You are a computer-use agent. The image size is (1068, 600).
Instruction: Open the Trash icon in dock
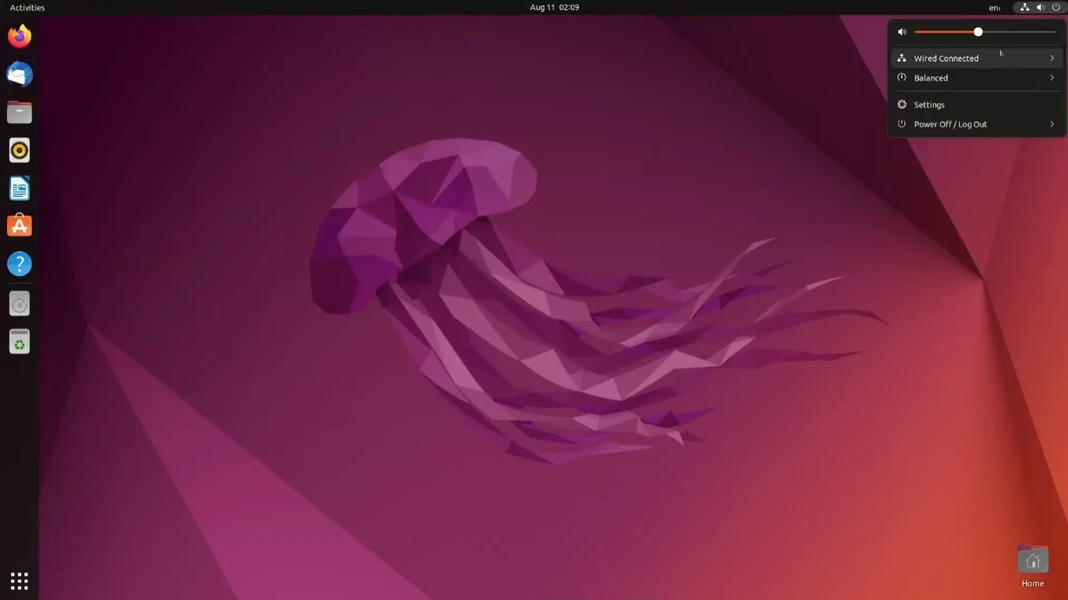[x=19, y=342]
